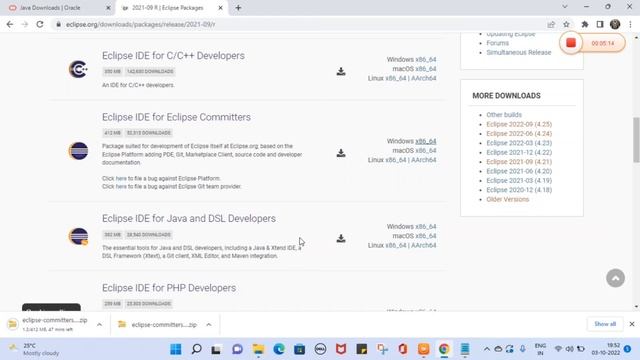Screen dimensions: 640x360
Task: Open Eclipse 2021-06 (4.20) link
Action: click(519, 171)
